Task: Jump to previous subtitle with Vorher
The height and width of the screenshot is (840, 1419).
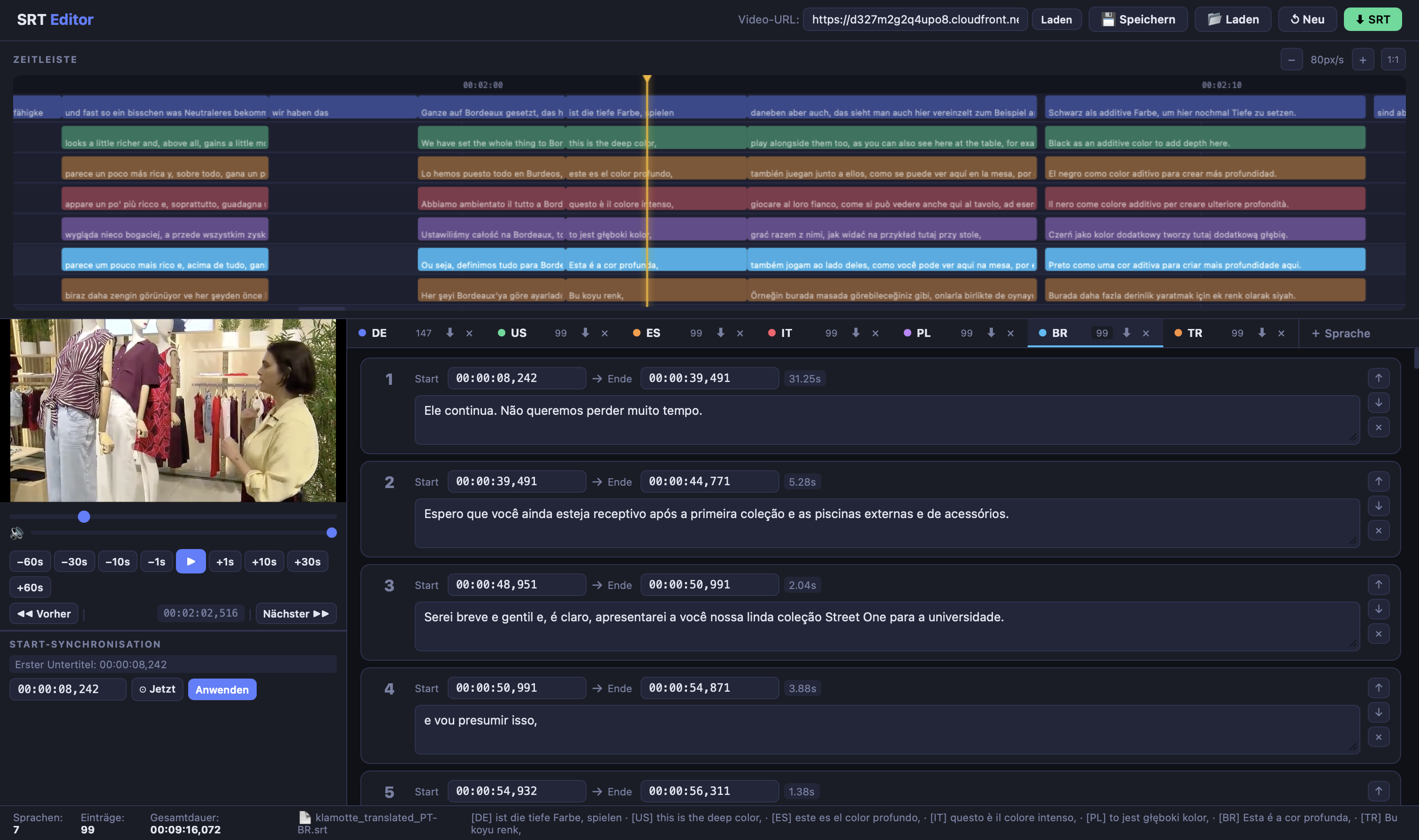Action: pos(44,614)
